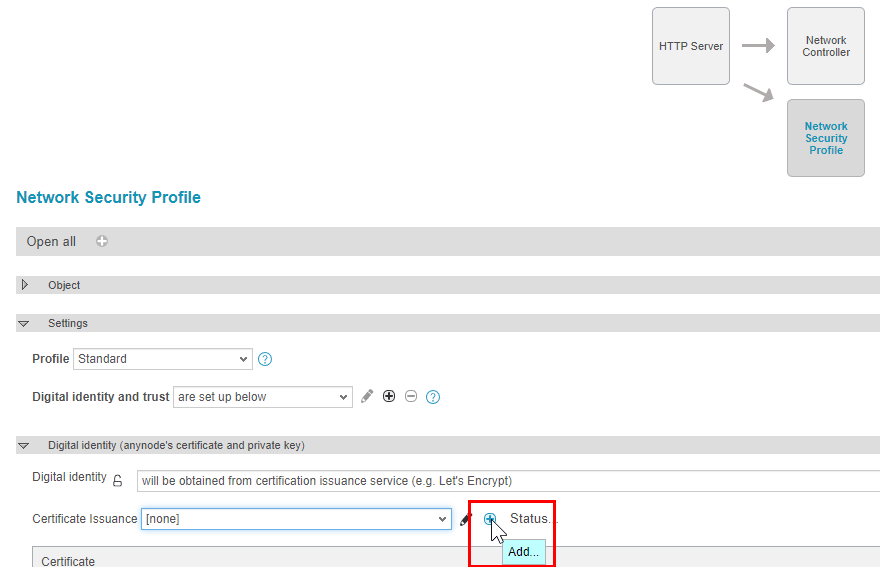Expand the Object section
This screenshot has width=880, height=567.
pos(25,285)
